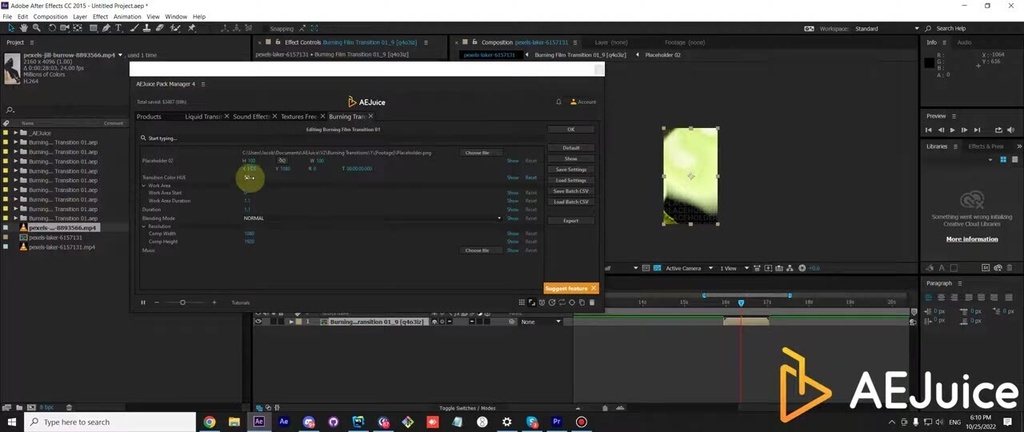1024x432 pixels.
Task: Toggle transparency grid in composition viewer
Action: [658, 268]
